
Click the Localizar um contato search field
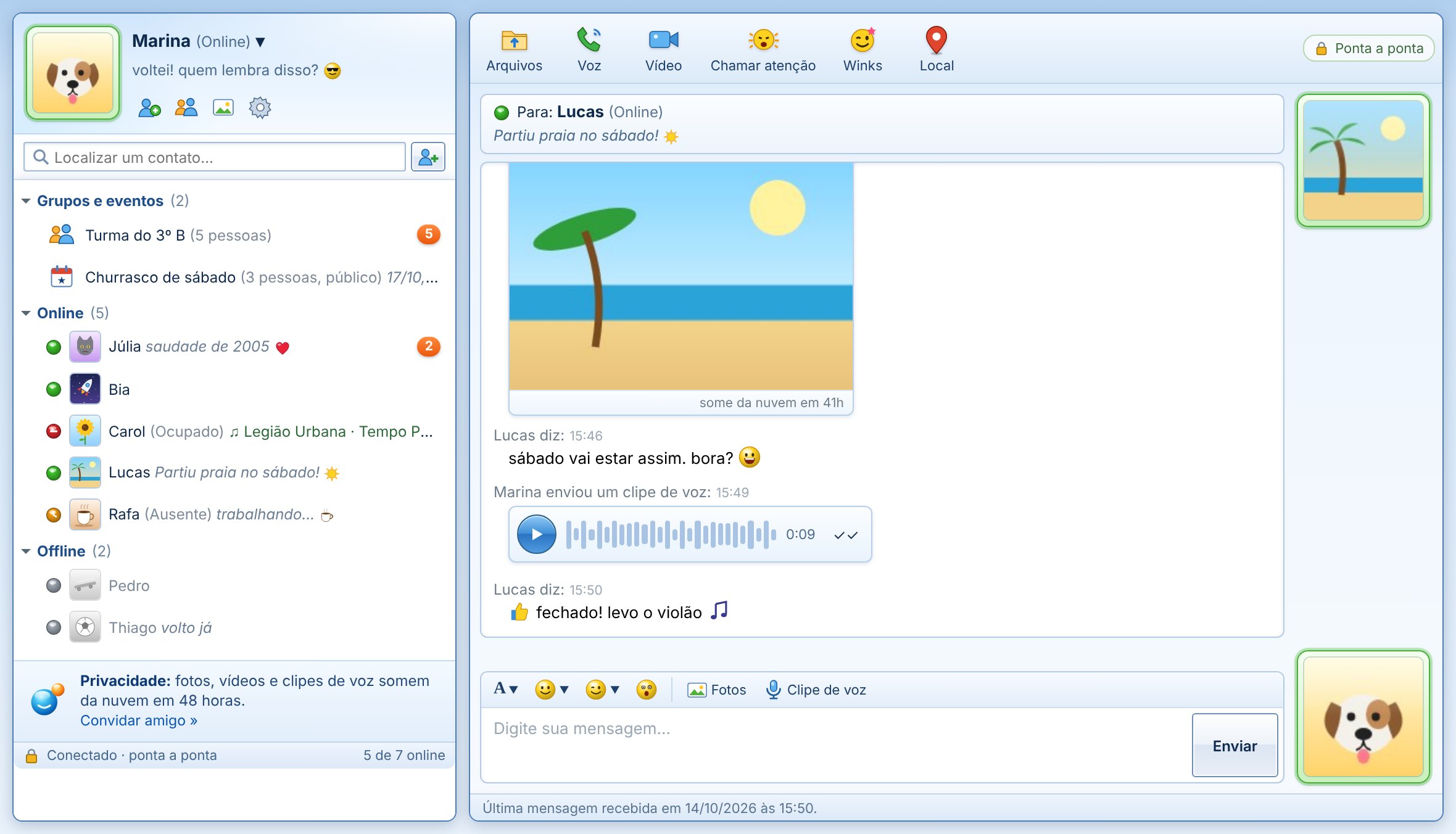click(x=214, y=157)
